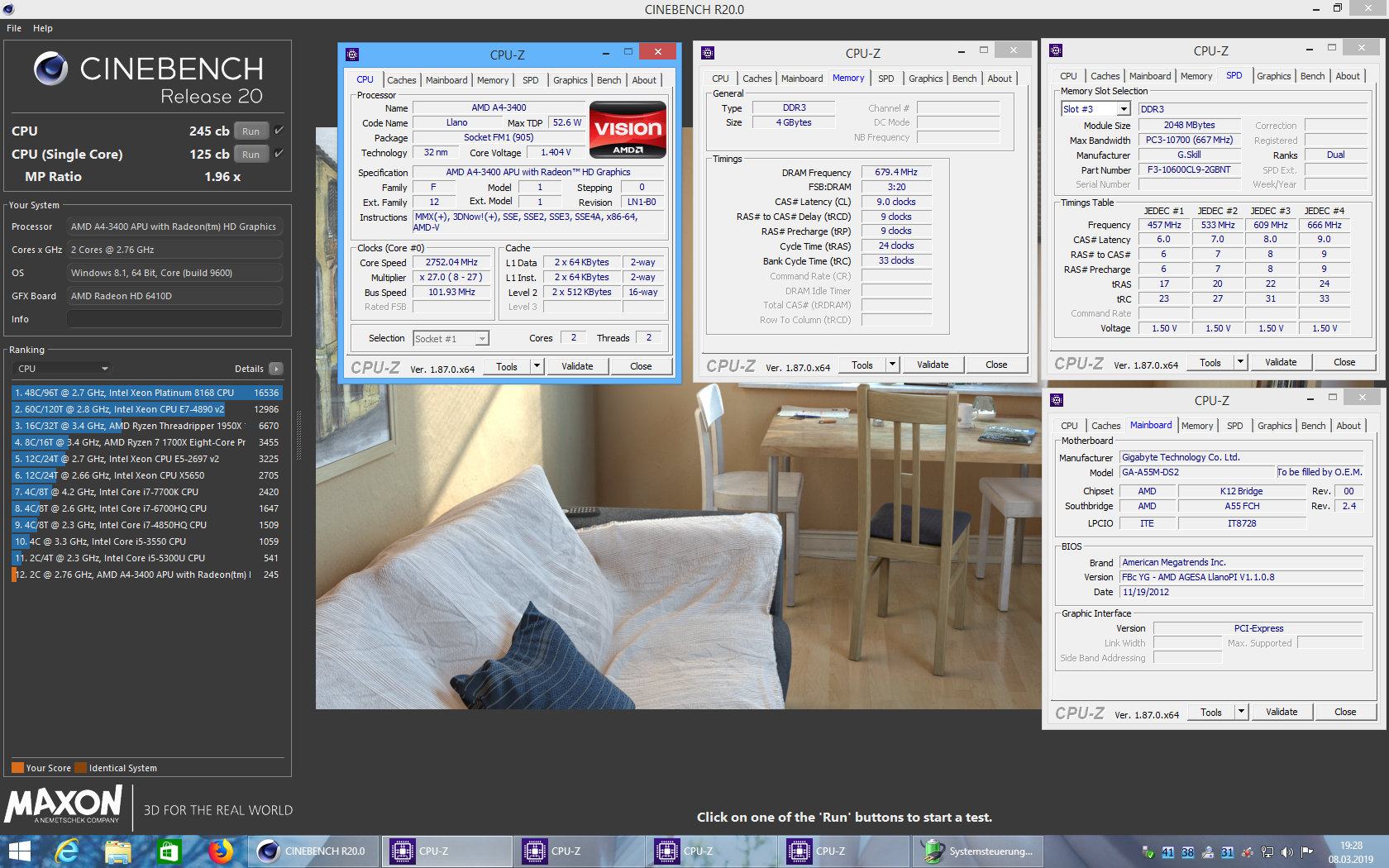Select ranking row Intel Xeon Platinum 8168 CPU

click(x=147, y=393)
